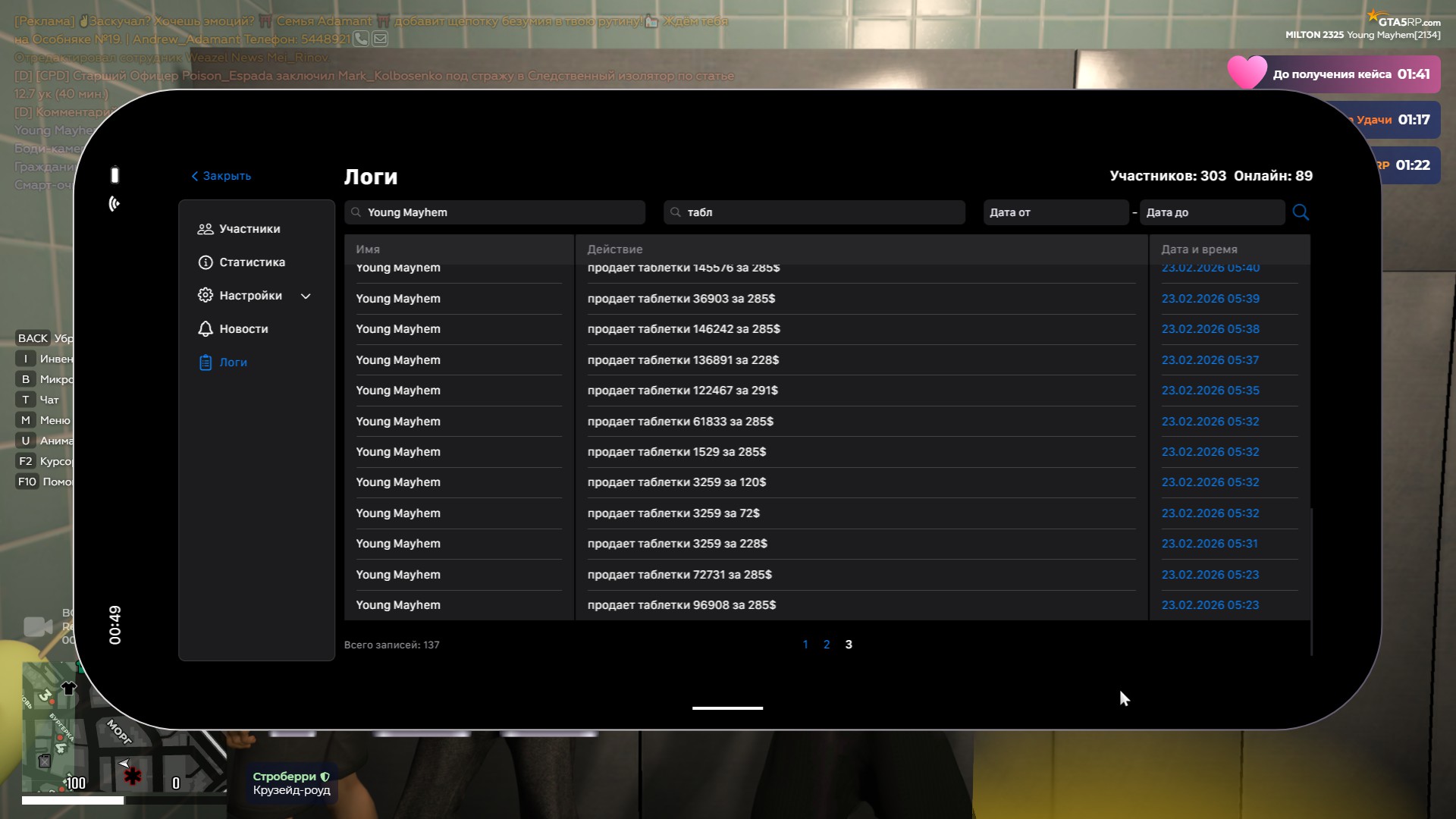The image size is (1456, 819).
Task: Go to page 1 of logs
Action: click(x=805, y=645)
